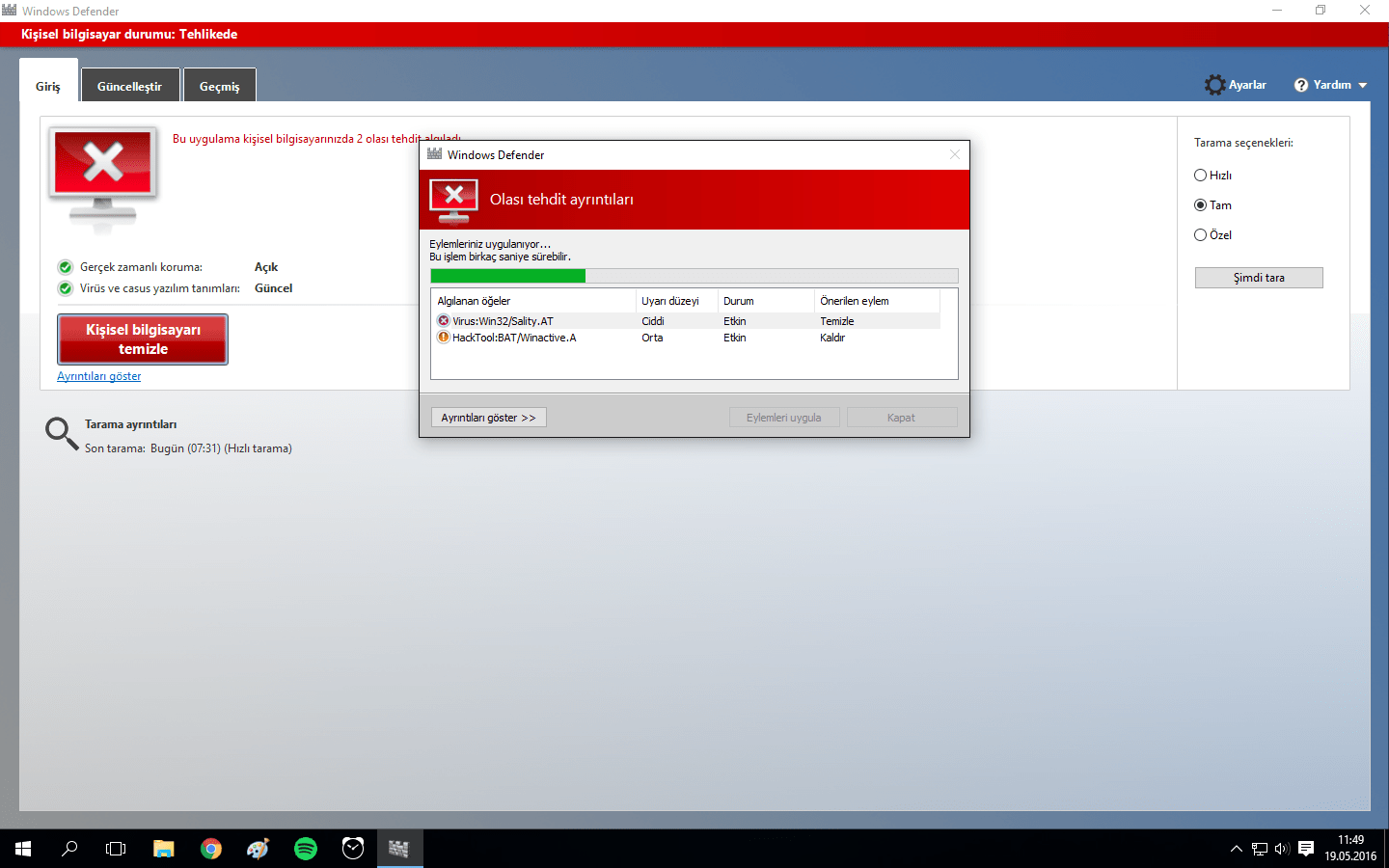Open the Temizle action dropdown for Sality.AT
Screen dimensions: 1389x868
(x=837, y=321)
